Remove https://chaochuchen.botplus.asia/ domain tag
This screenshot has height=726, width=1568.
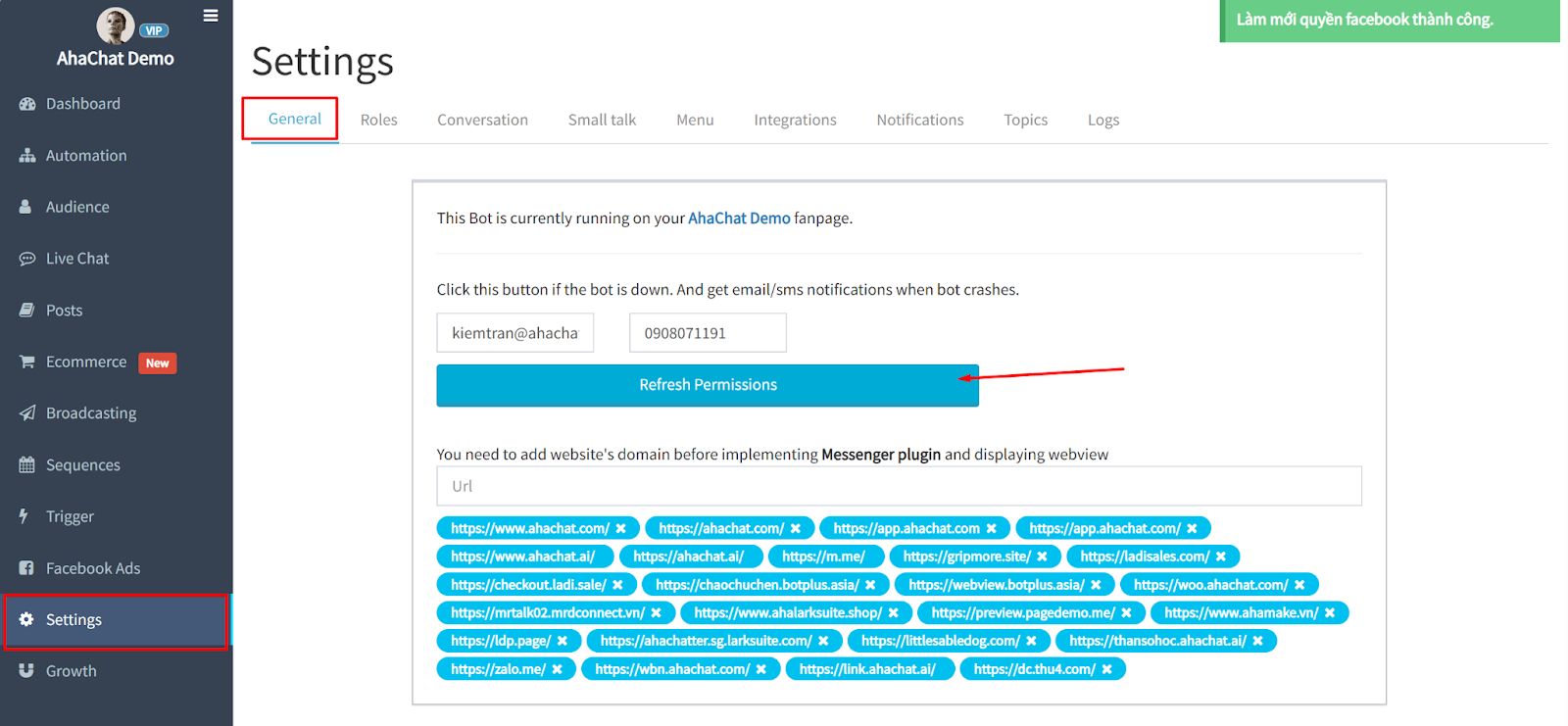tap(871, 585)
